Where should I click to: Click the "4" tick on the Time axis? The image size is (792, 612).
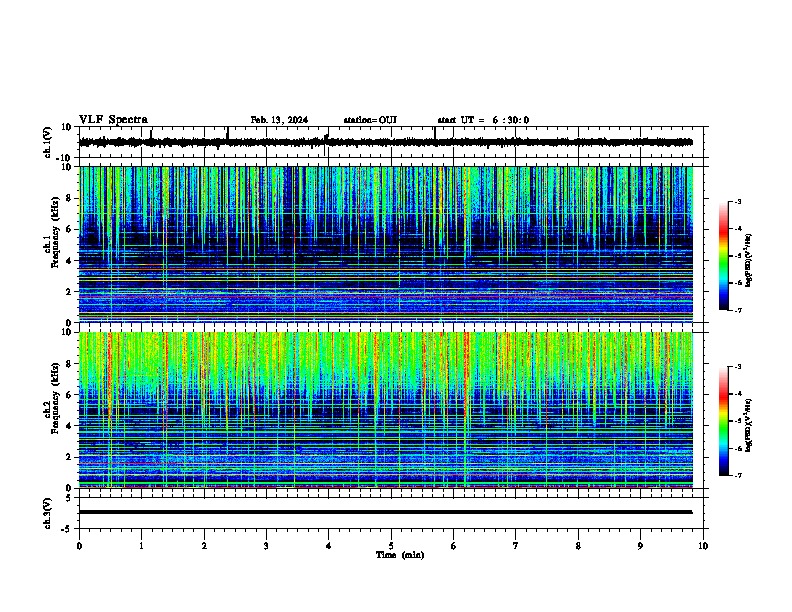(x=329, y=546)
